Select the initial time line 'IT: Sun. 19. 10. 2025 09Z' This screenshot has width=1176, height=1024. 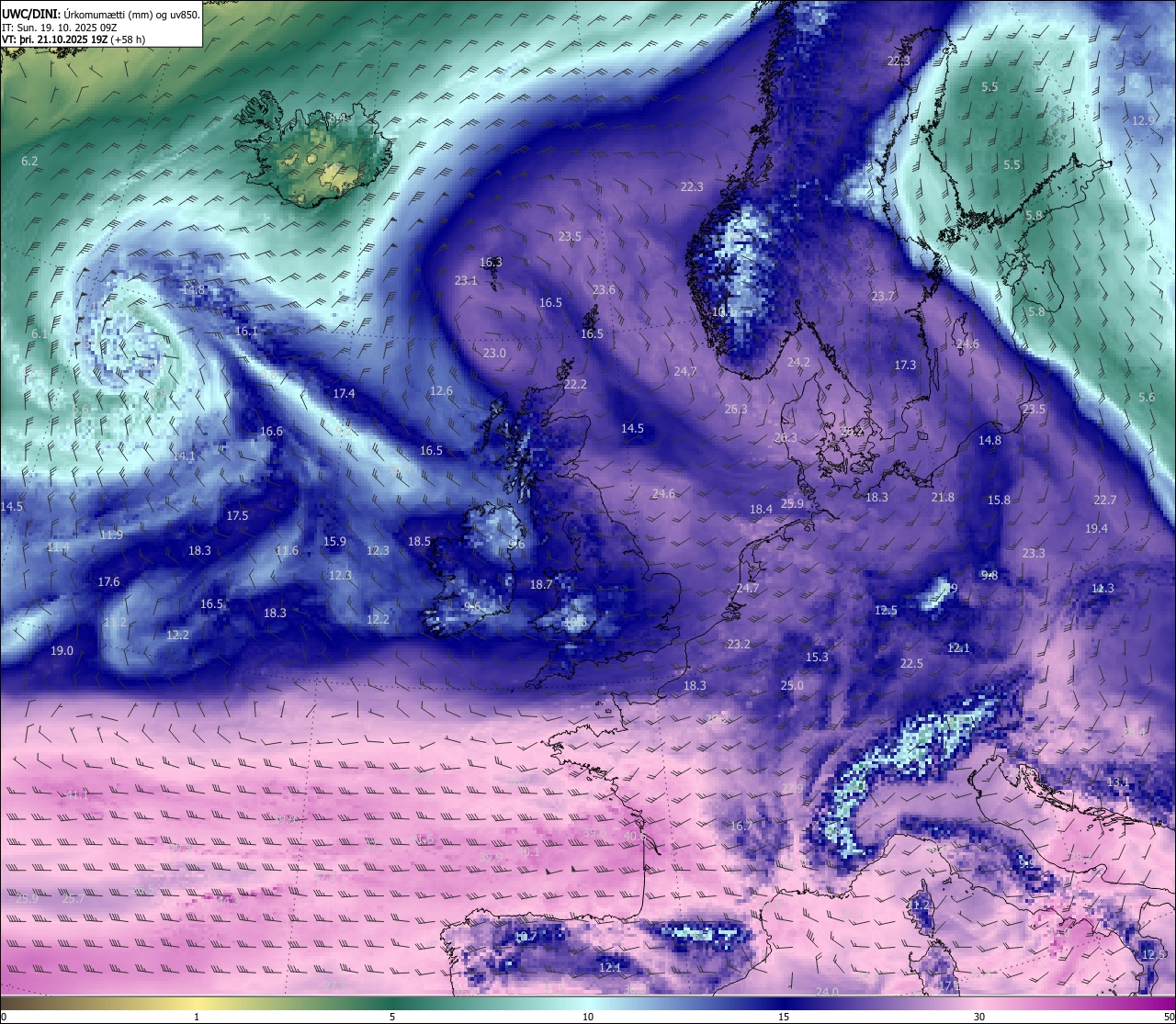click(x=60, y=28)
